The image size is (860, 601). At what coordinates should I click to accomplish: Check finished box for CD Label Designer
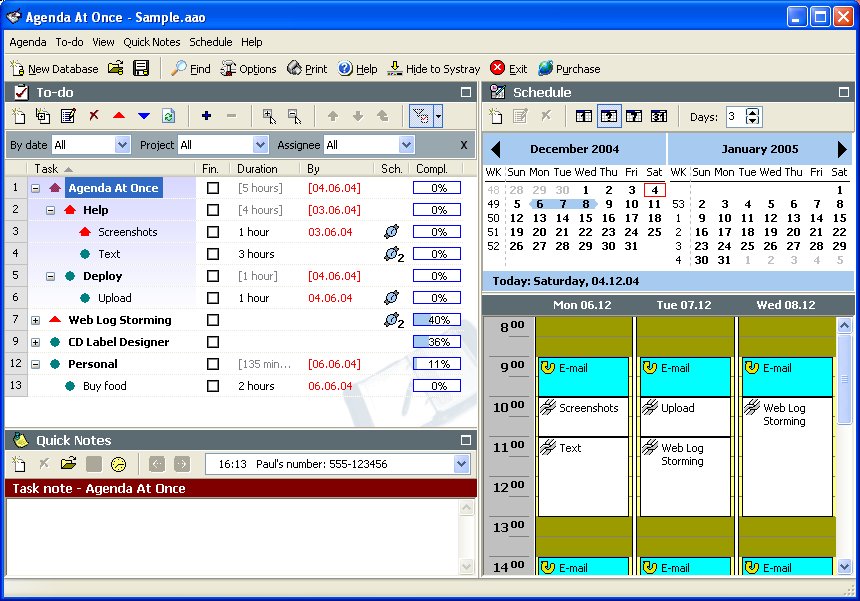tap(213, 342)
